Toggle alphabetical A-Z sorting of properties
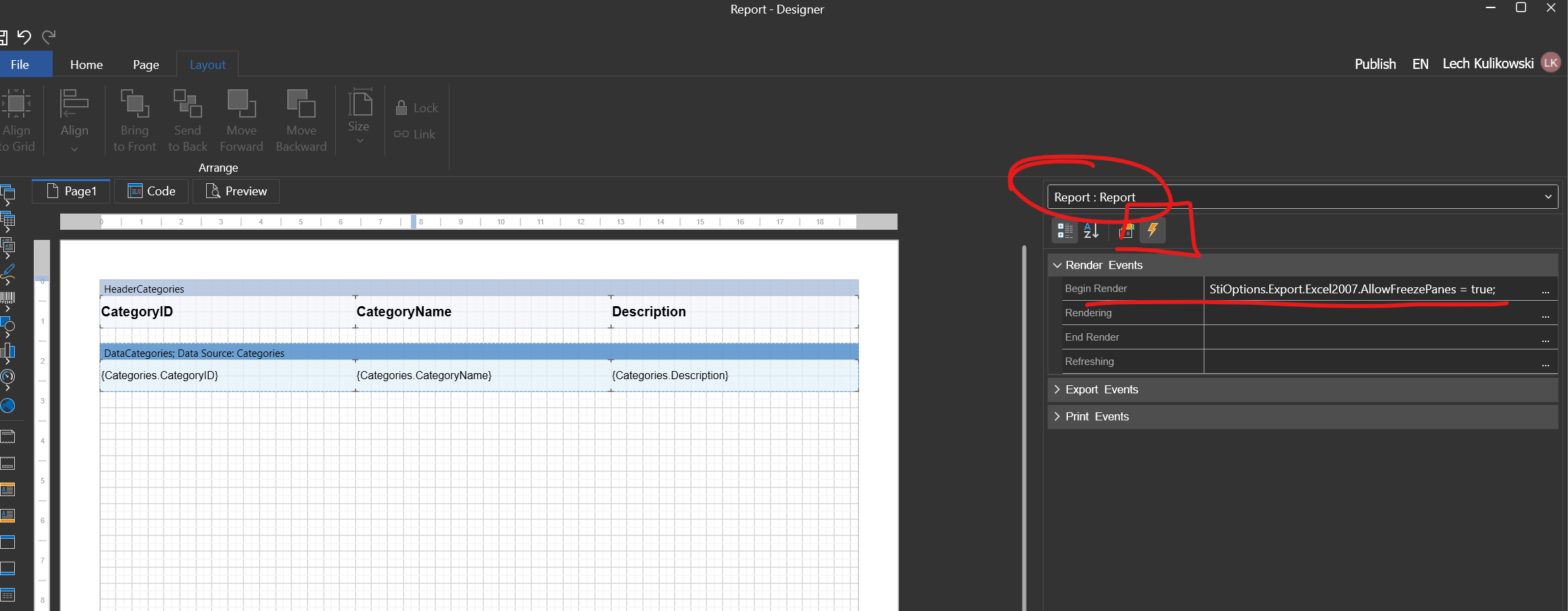The height and width of the screenshot is (611, 1568). click(x=1091, y=230)
